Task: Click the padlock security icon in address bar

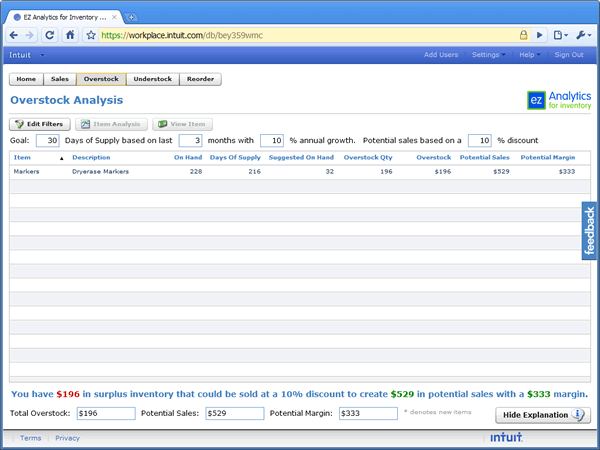Action: (523, 35)
